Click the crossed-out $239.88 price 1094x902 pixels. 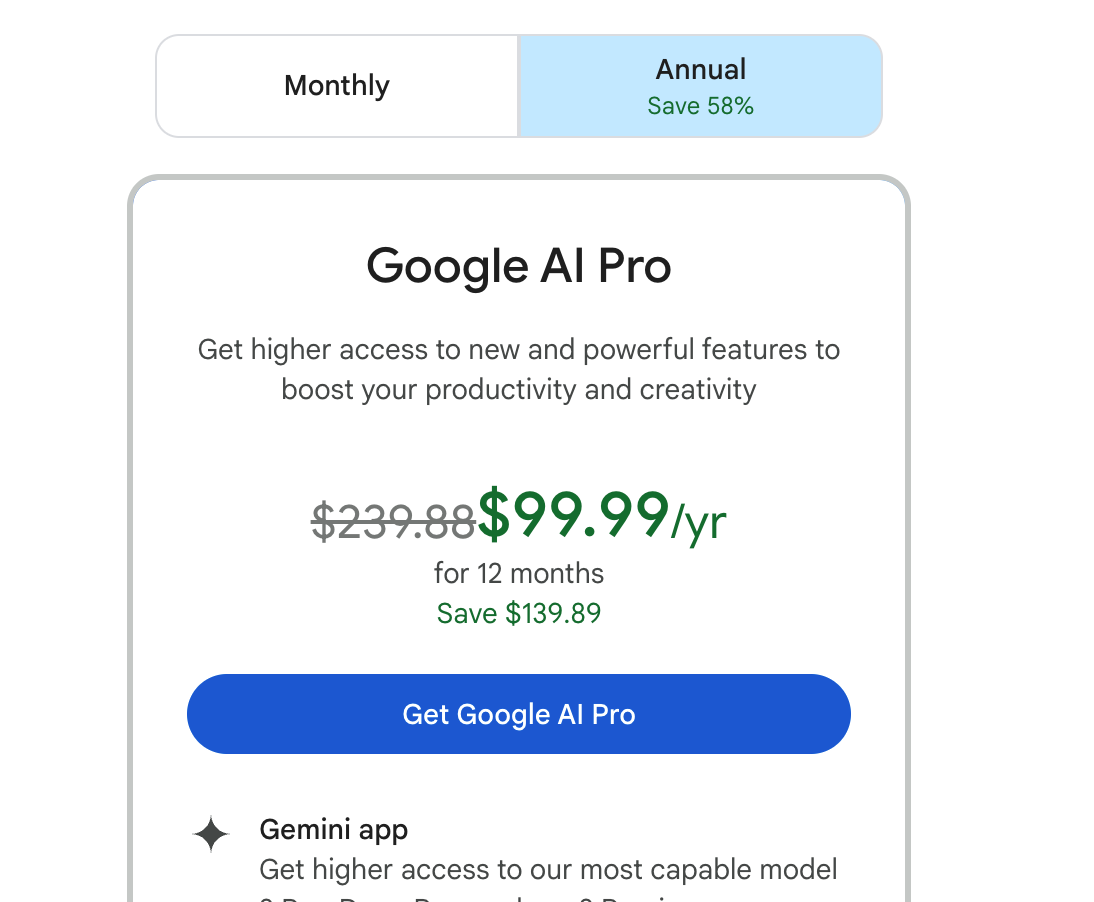(393, 521)
